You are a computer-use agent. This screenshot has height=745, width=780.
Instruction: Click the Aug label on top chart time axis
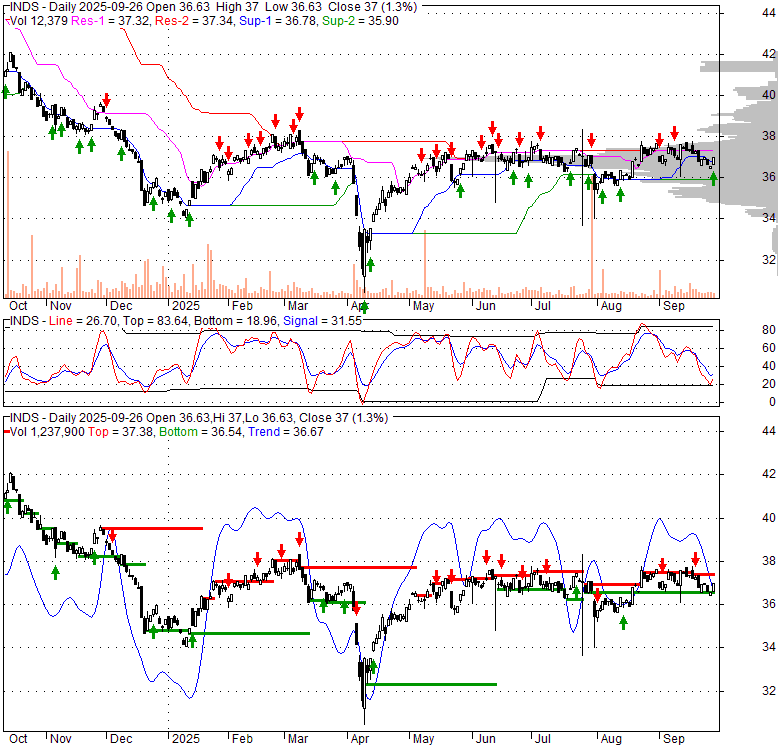tap(611, 306)
